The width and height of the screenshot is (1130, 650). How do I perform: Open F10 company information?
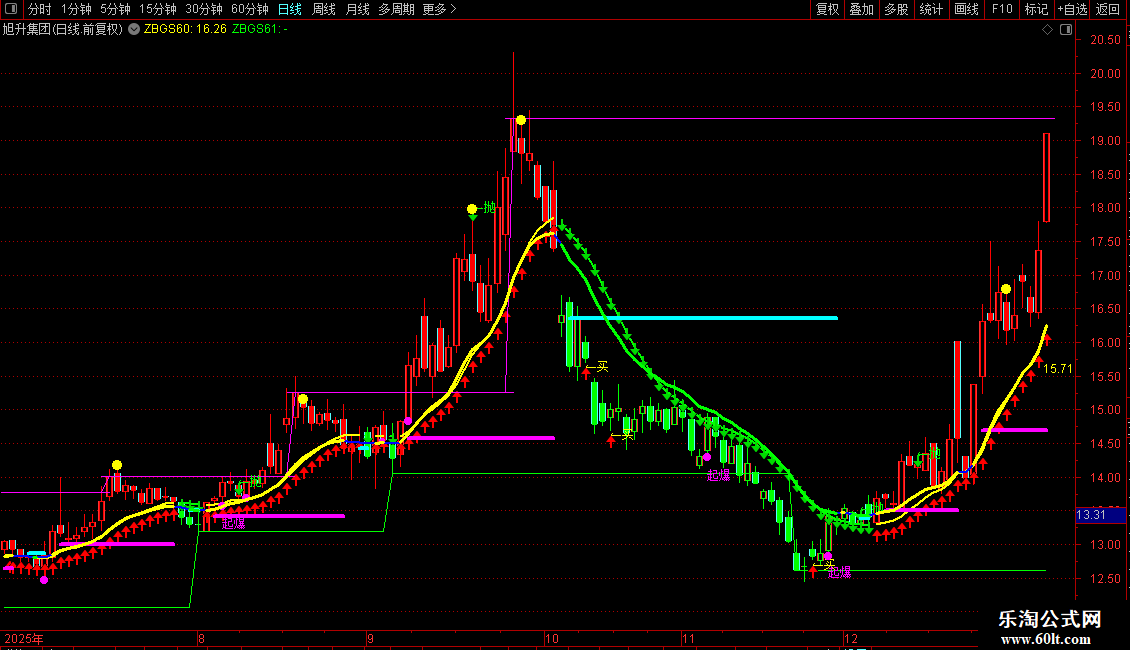(x=1002, y=9)
